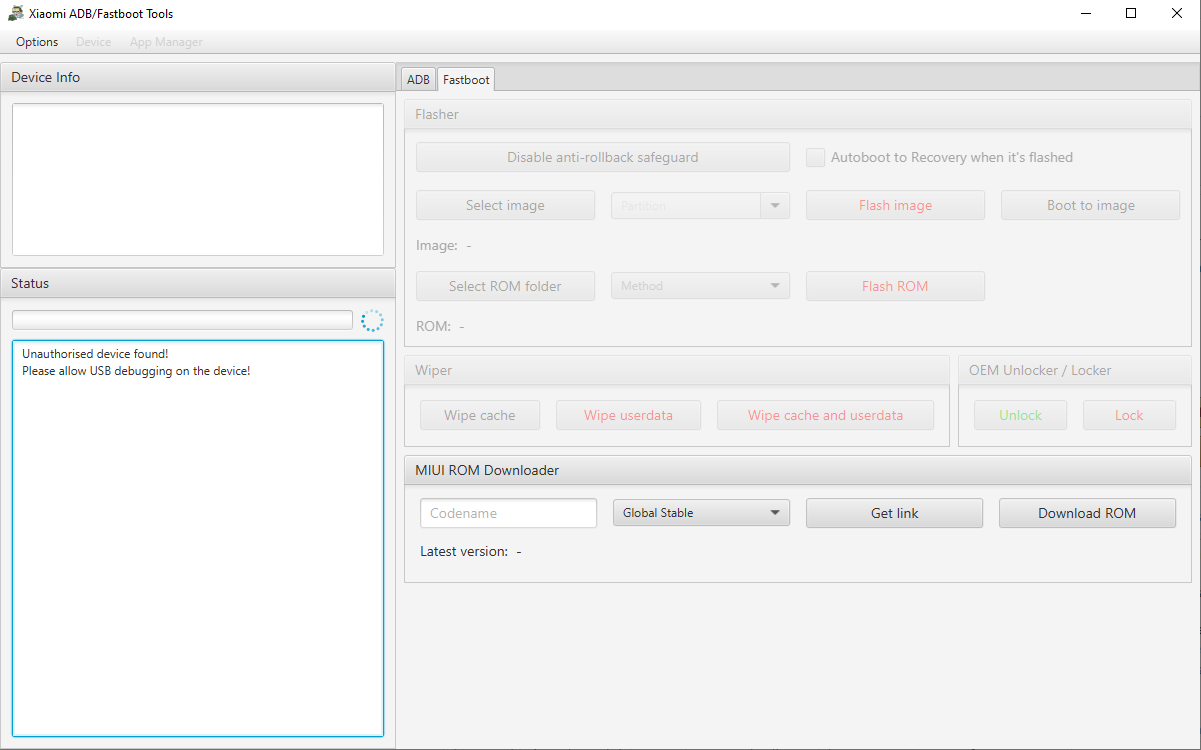Viewport: 1201px width, 750px height.
Task: Click the Flasher section header
Action: (x=797, y=114)
